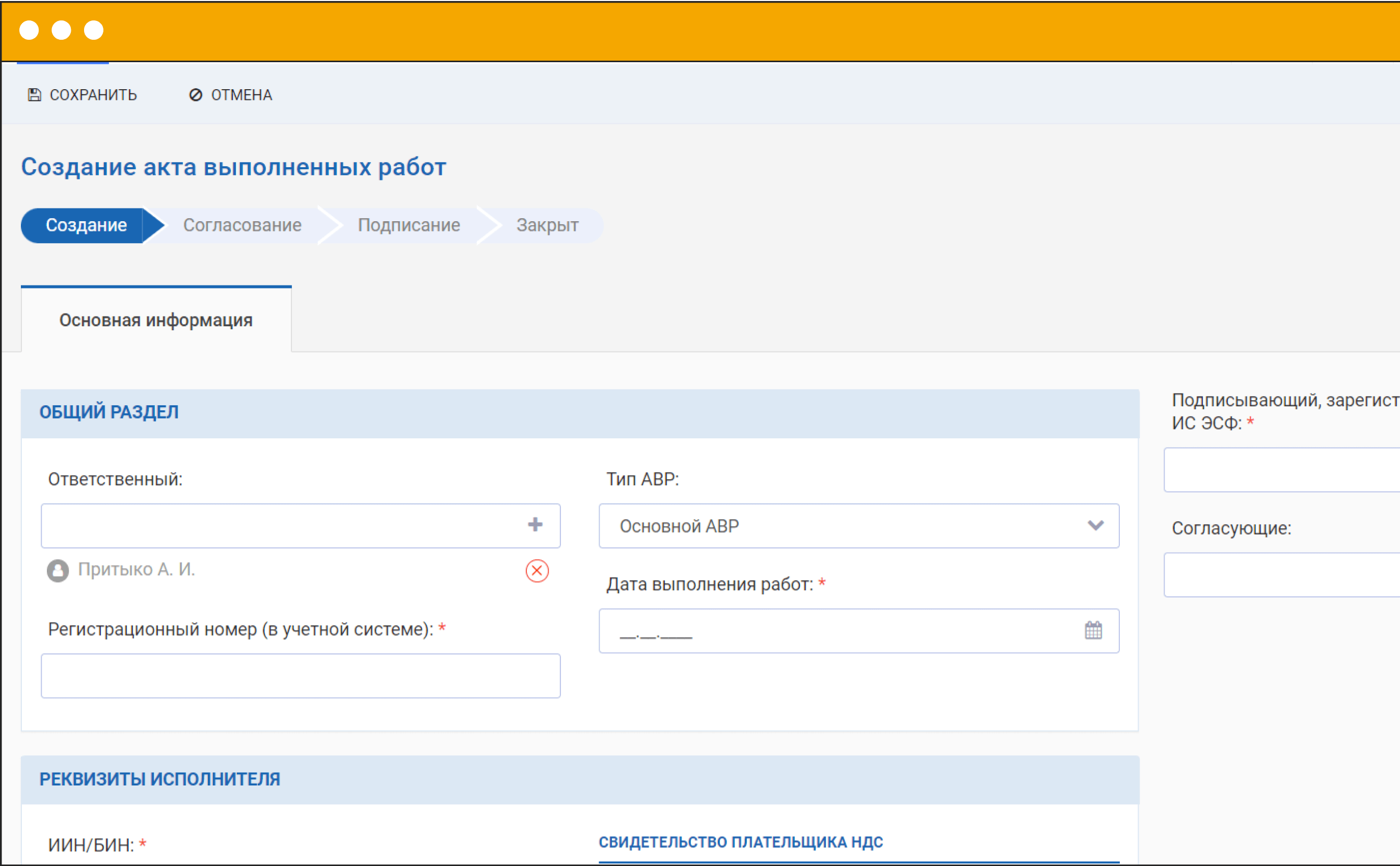Open the Основная информация tab
The width and height of the screenshot is (1400, 866).
(156, 320)
